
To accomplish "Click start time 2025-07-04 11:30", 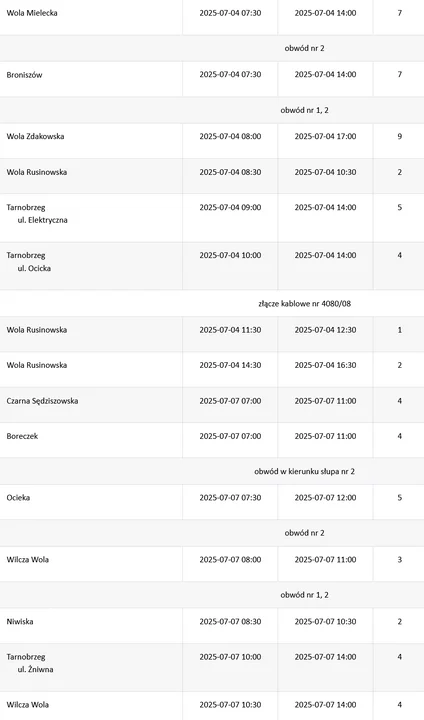I will point(230,330).
